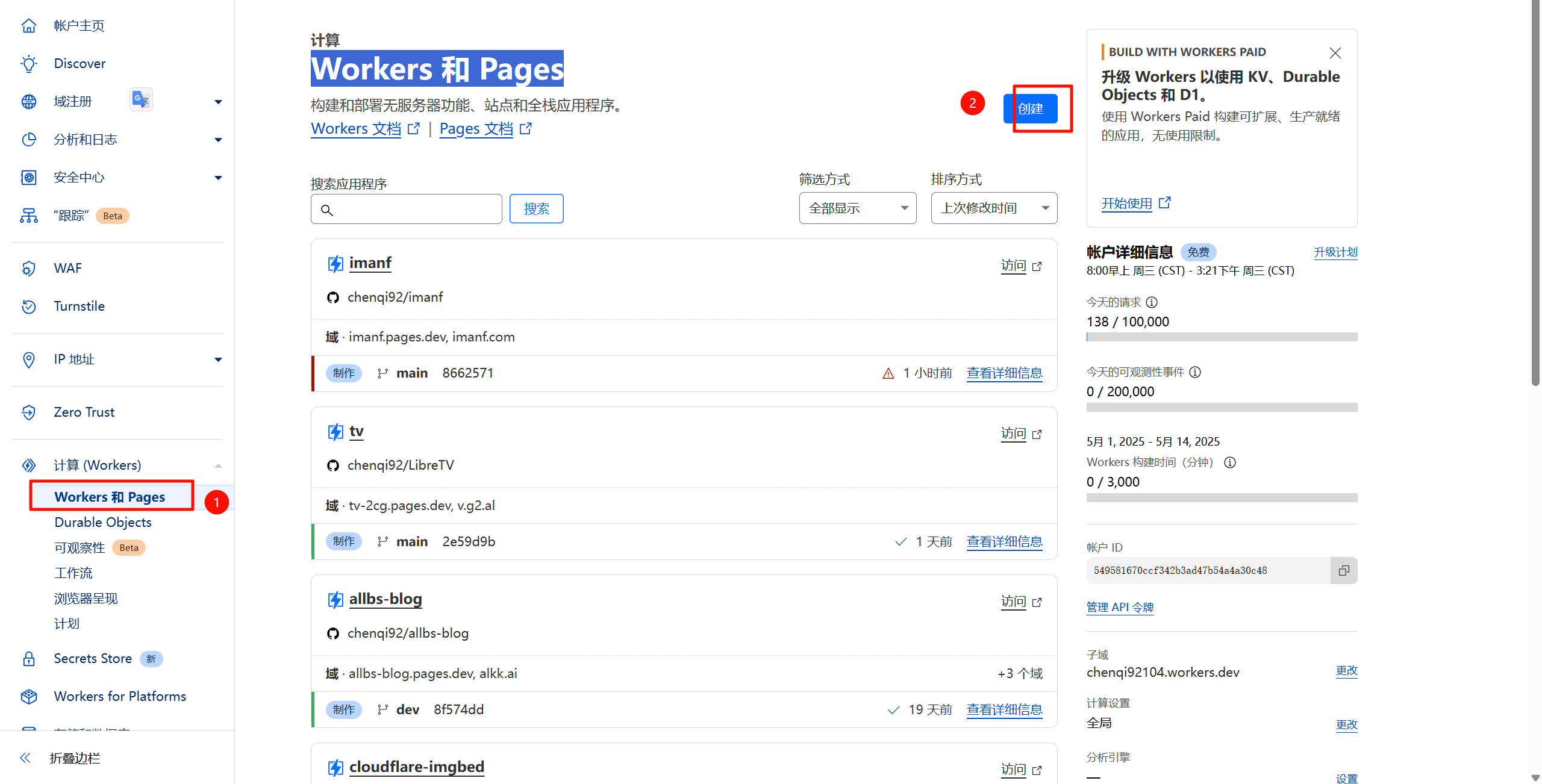Click the Pages icon next to tv
Image resolution: width=1542 pixels, height=784 pixels.
click(x=335, y=431)
